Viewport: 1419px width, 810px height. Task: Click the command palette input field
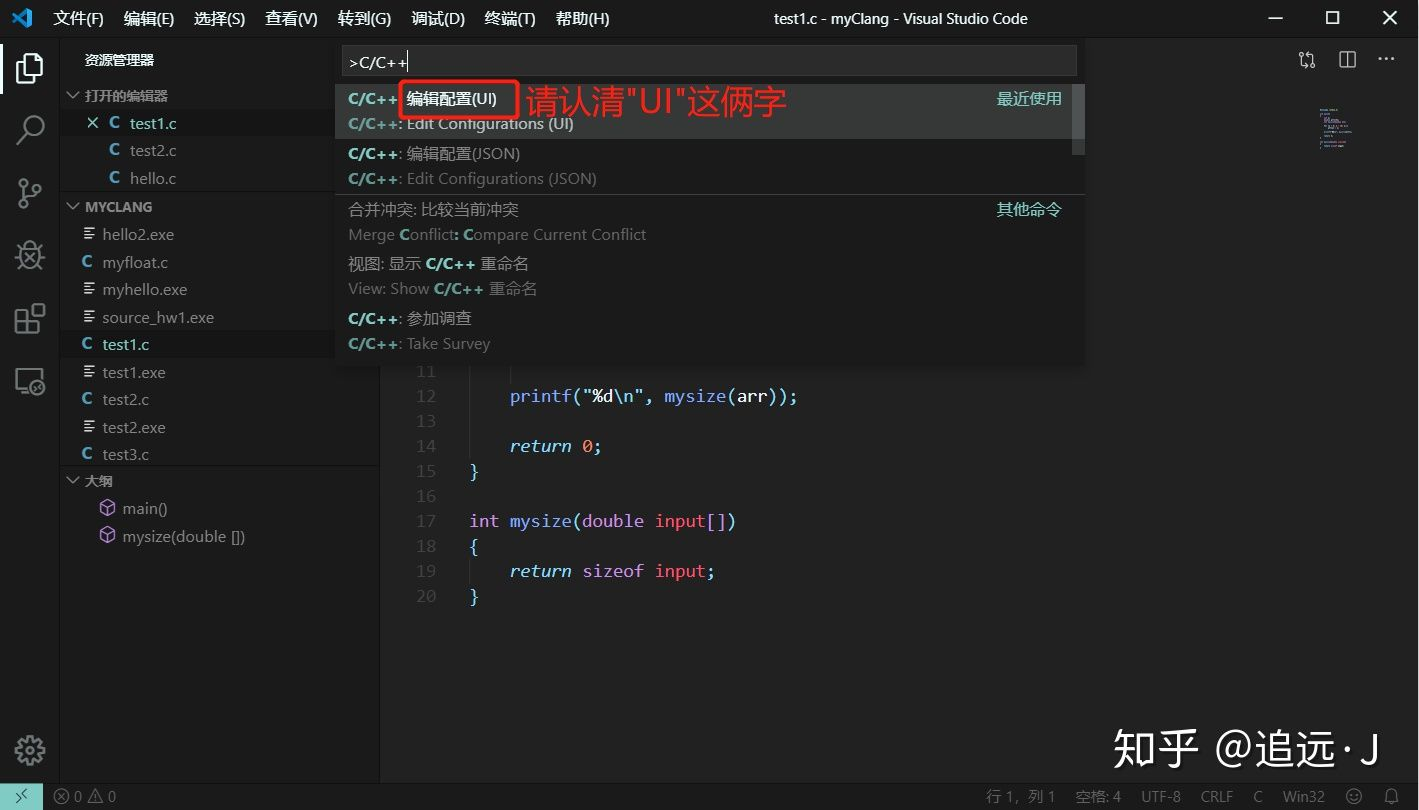709,62
